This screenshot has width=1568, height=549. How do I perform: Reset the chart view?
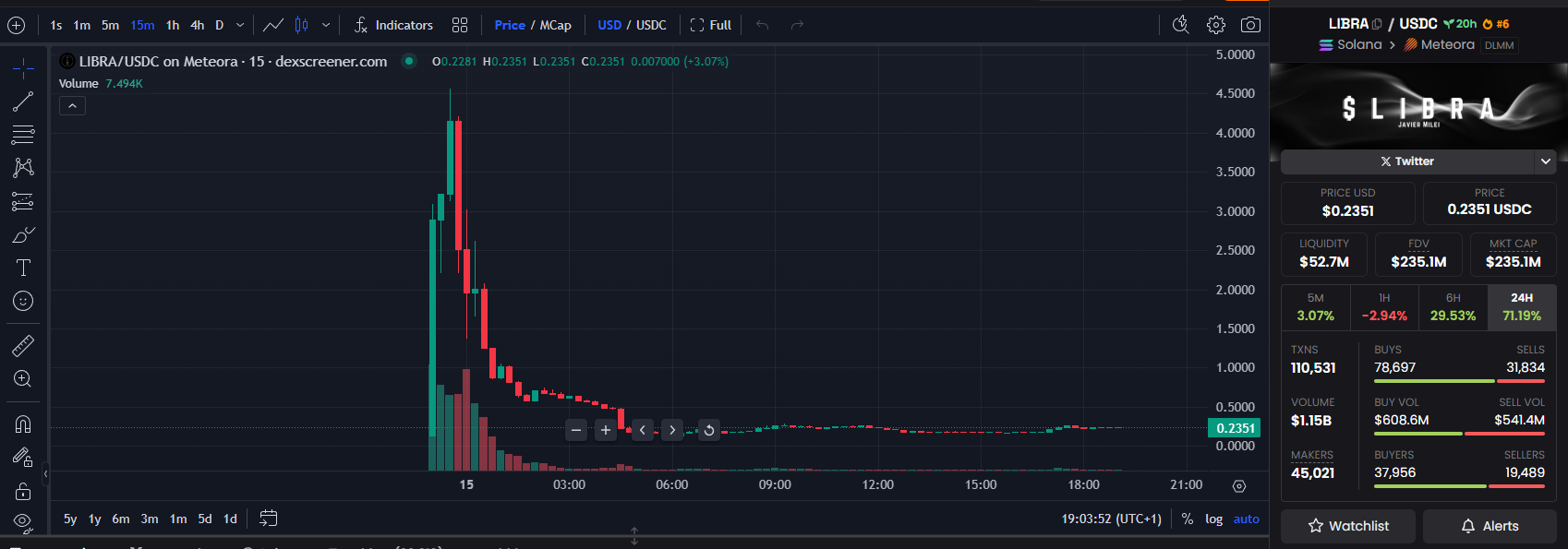[709, 430]
